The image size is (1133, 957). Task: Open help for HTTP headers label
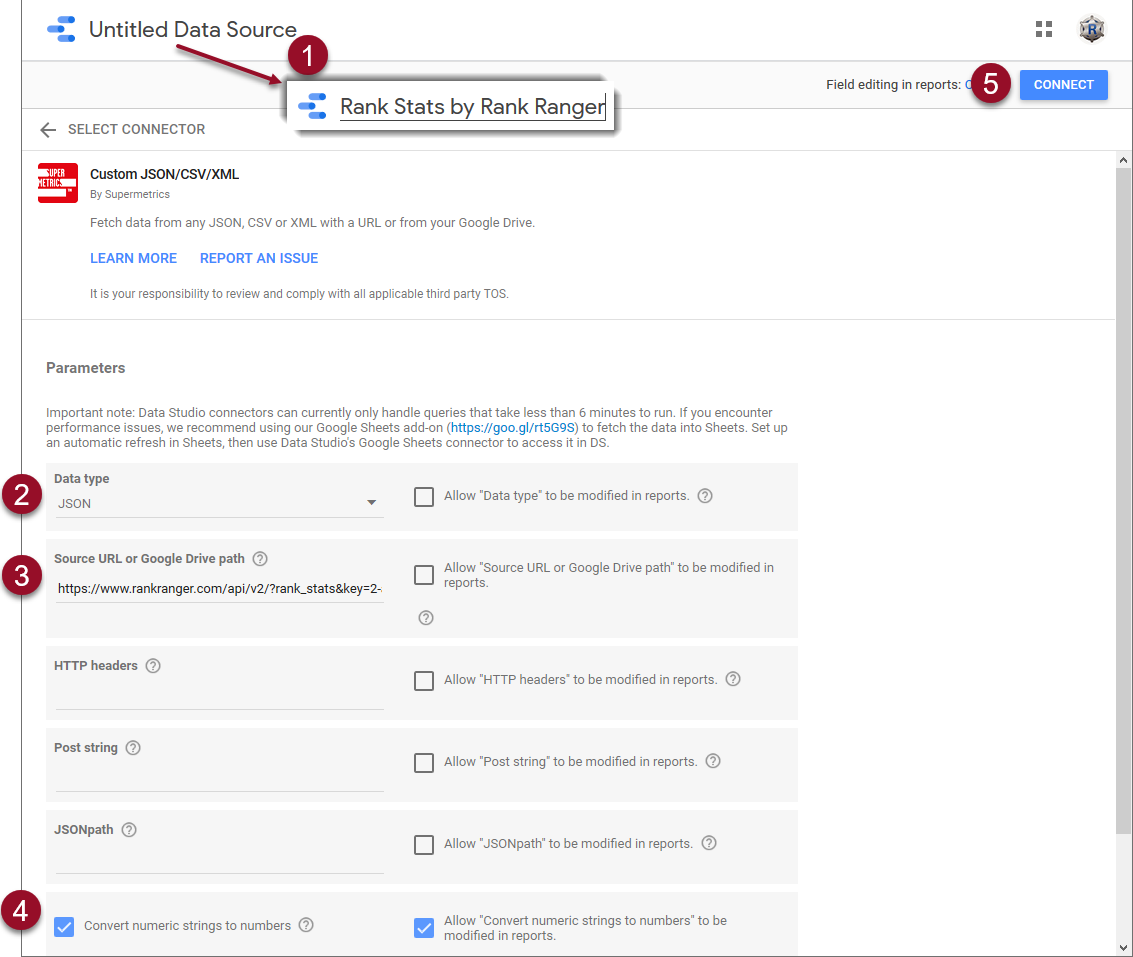[153, 666]
